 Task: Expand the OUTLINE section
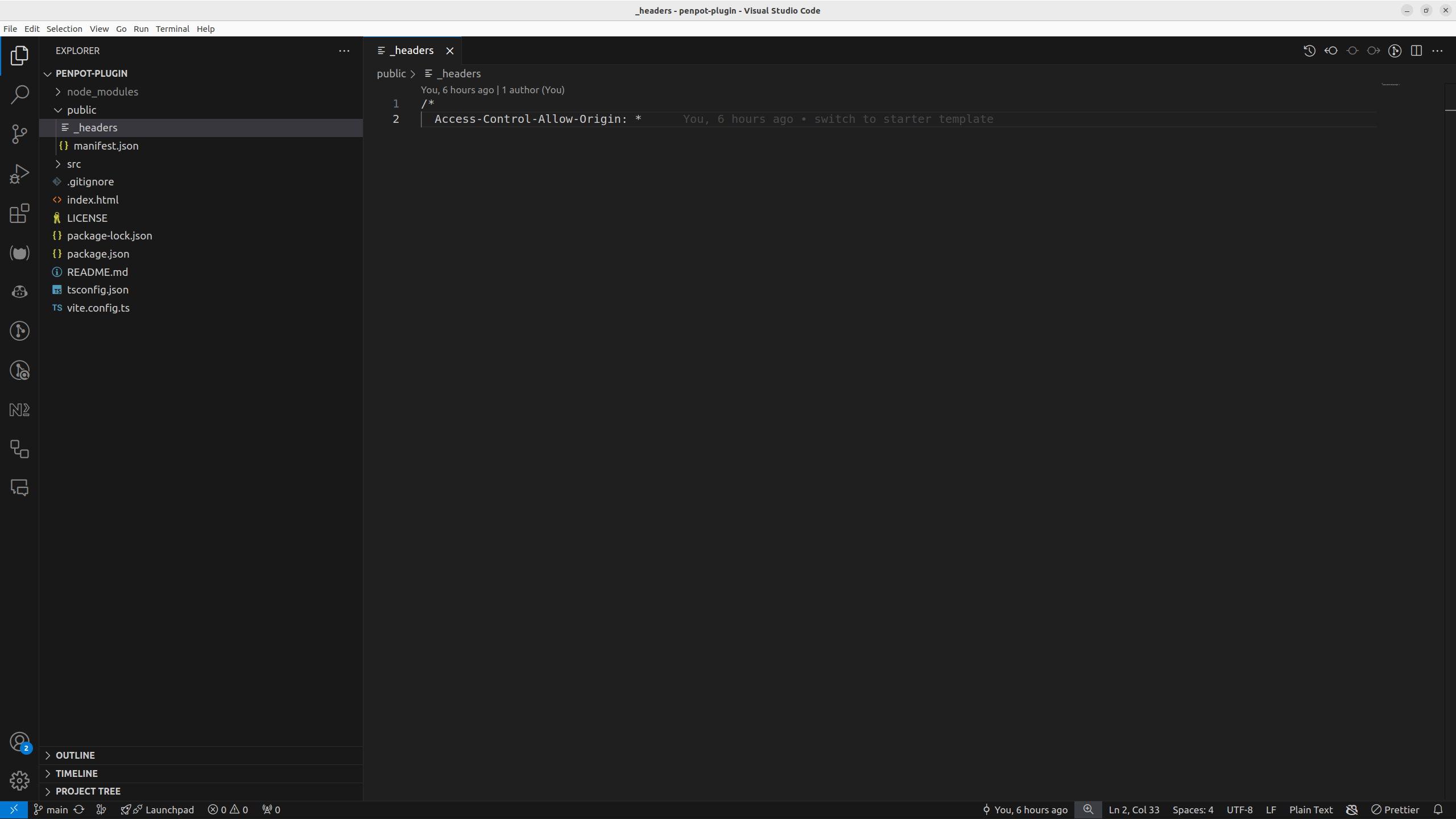(x=75, y=755)
